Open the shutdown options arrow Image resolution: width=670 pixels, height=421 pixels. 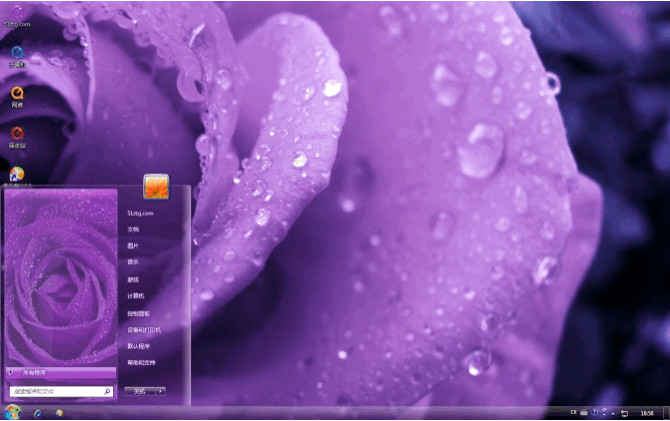click(x=161, y=391)
